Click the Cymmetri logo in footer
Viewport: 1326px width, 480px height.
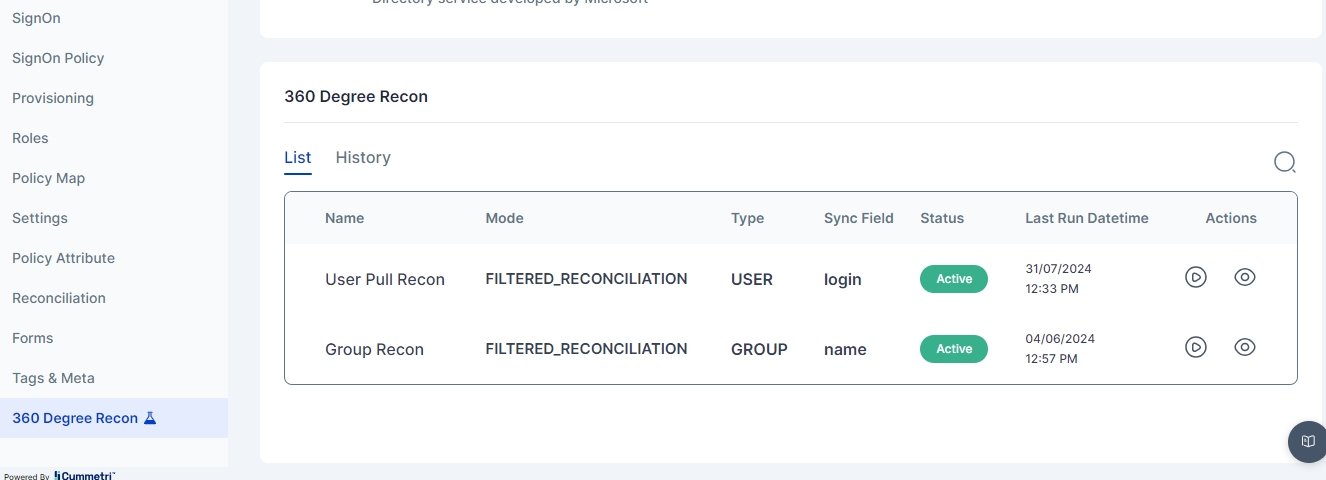pyautogui.click(x=84, y=476)
